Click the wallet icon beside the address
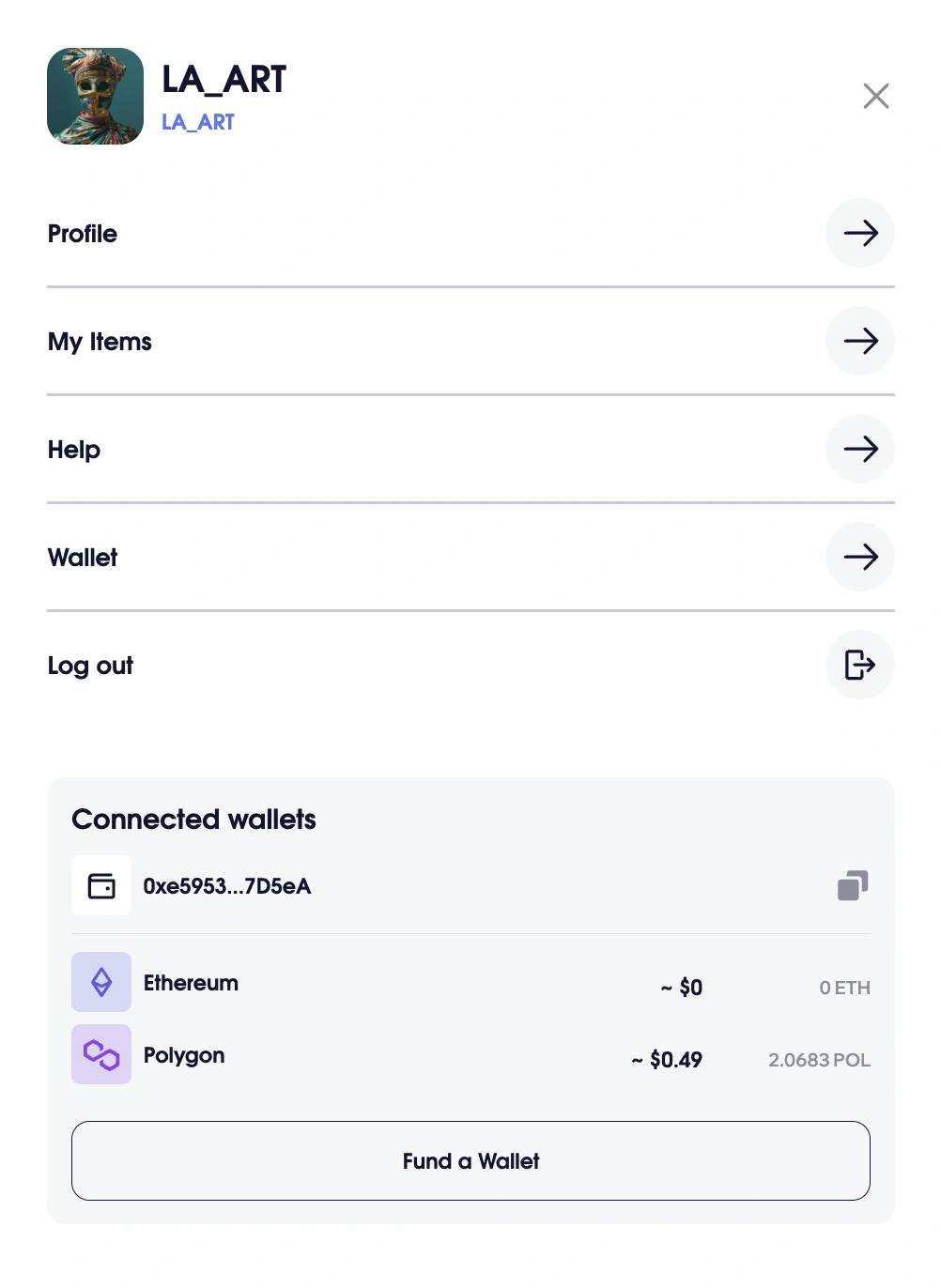The height and width of the screenshot is (1288, 941). click(101, 885)
